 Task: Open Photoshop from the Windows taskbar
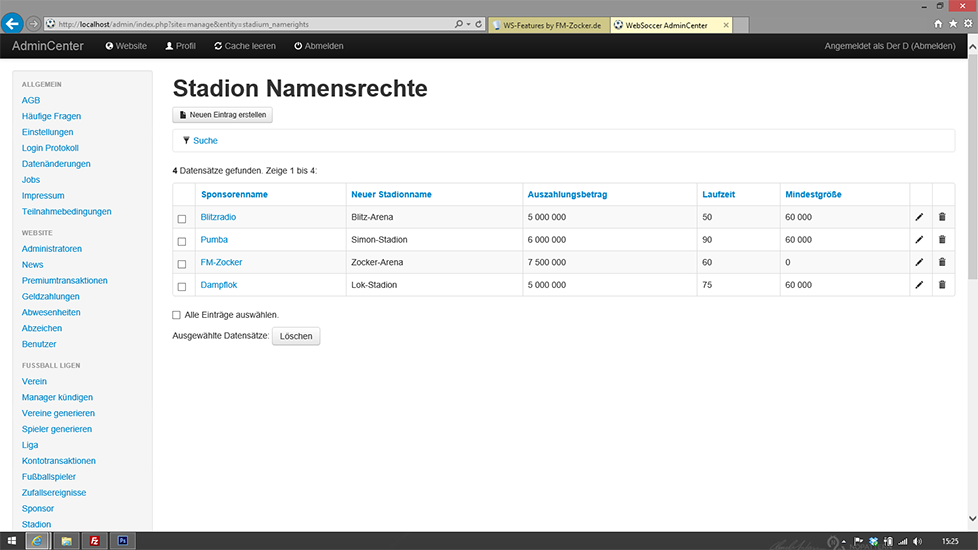(x=122, y=541)
